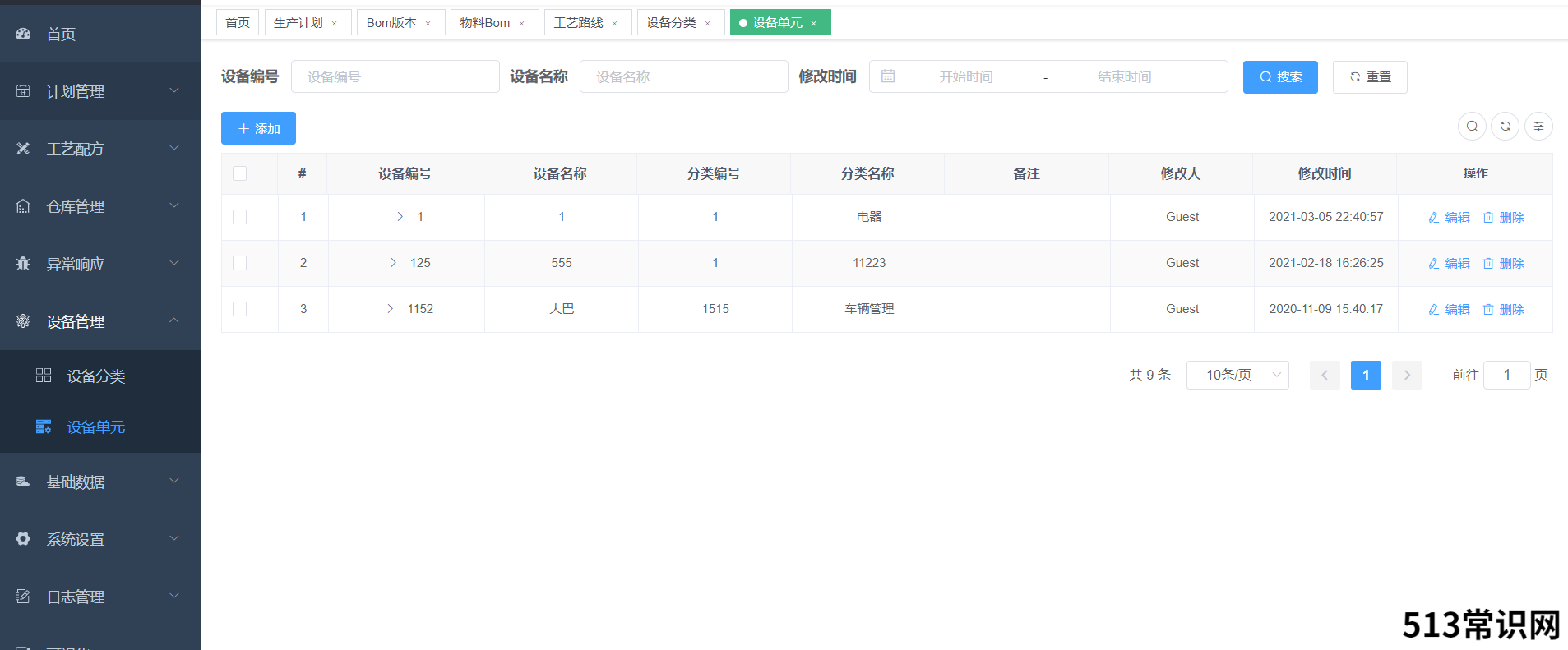This screenshot has width=1568, height=650.
Task: Edit the row dated 2021-03-05
Action: click(x=1449, y=217)
